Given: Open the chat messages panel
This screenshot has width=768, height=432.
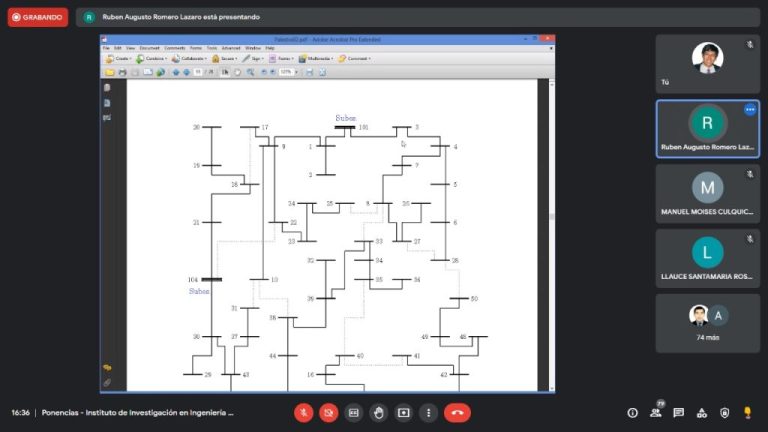Looking at the screenshot, I should [679, 412].
